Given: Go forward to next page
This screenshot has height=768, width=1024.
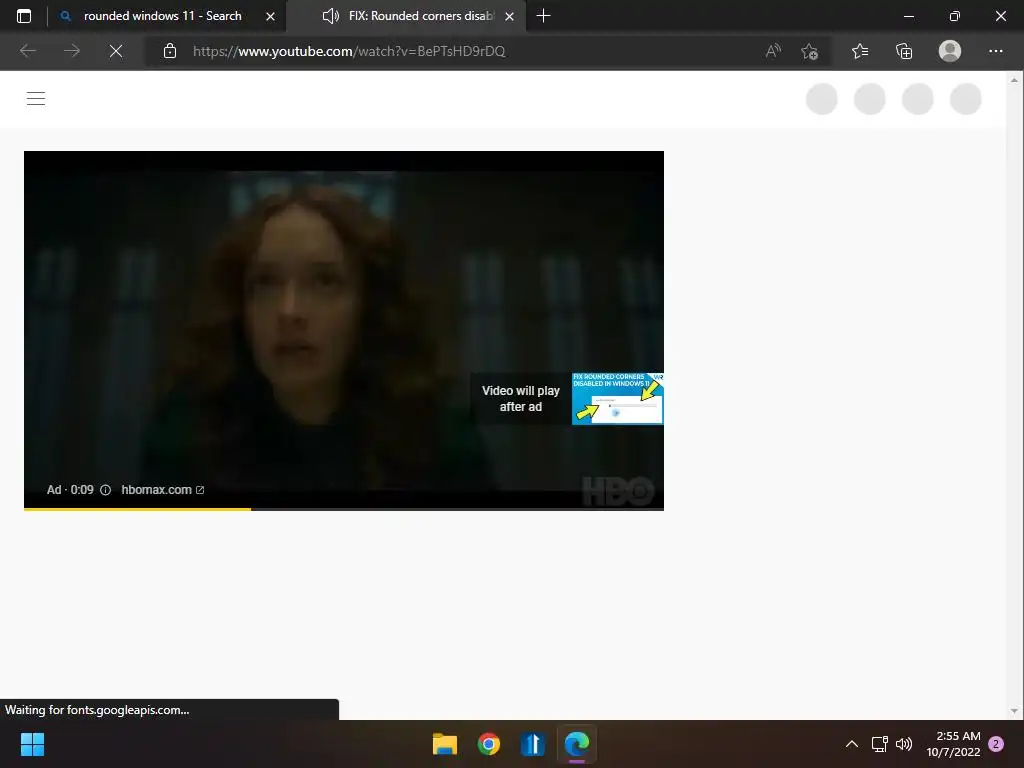Looking at the screenshot, I should (72, 51).
